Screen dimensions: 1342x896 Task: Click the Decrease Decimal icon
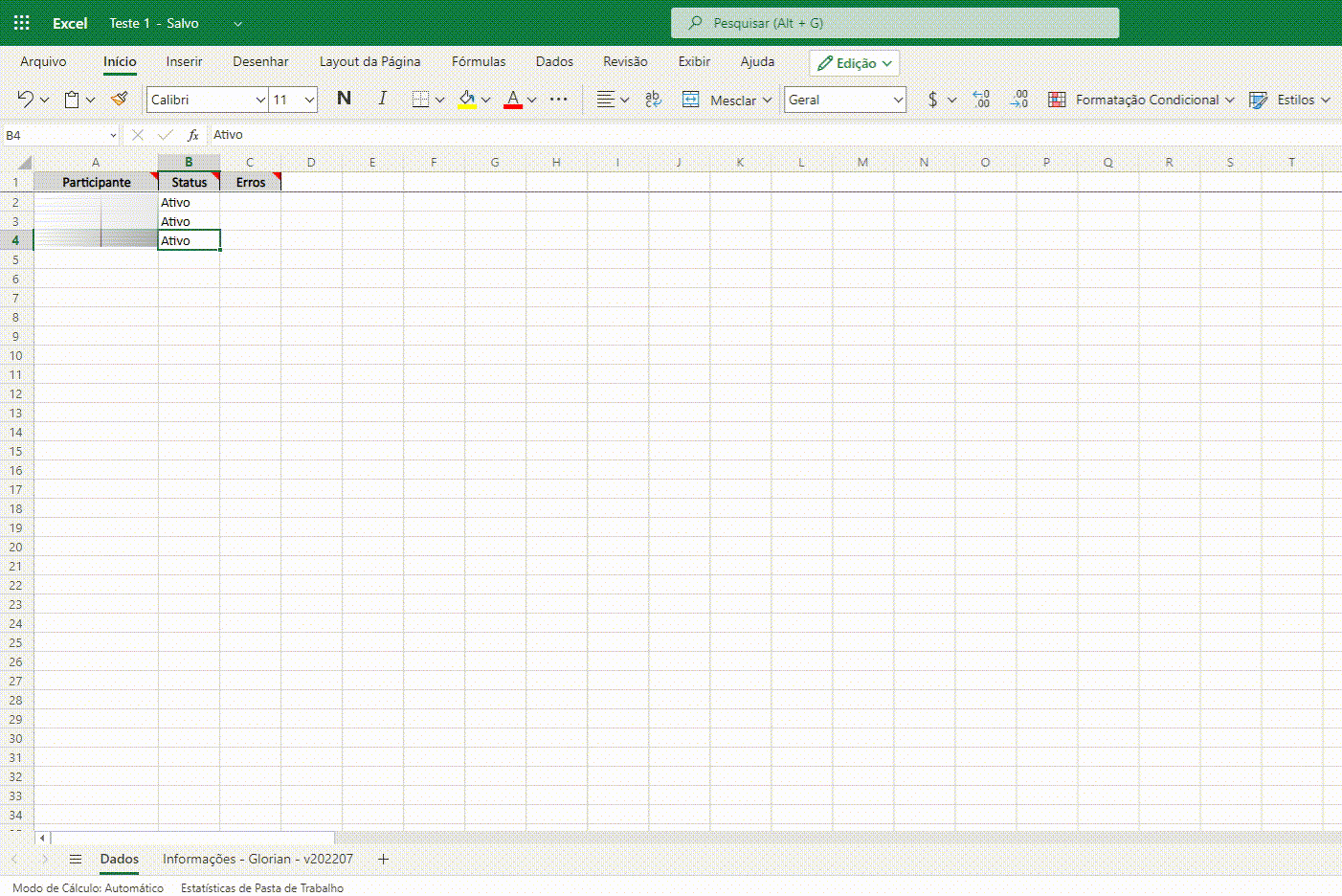1018,100
